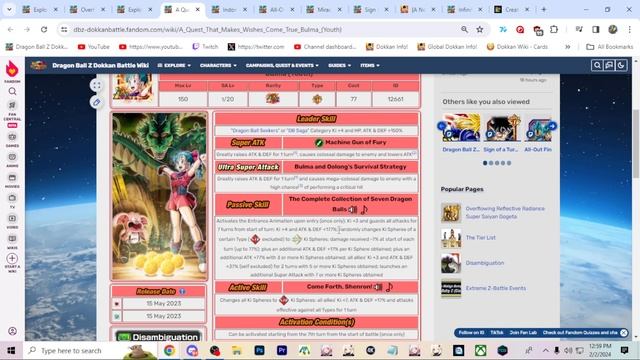
Task: Show hidden system tray icons
Action: coord(545,351)
